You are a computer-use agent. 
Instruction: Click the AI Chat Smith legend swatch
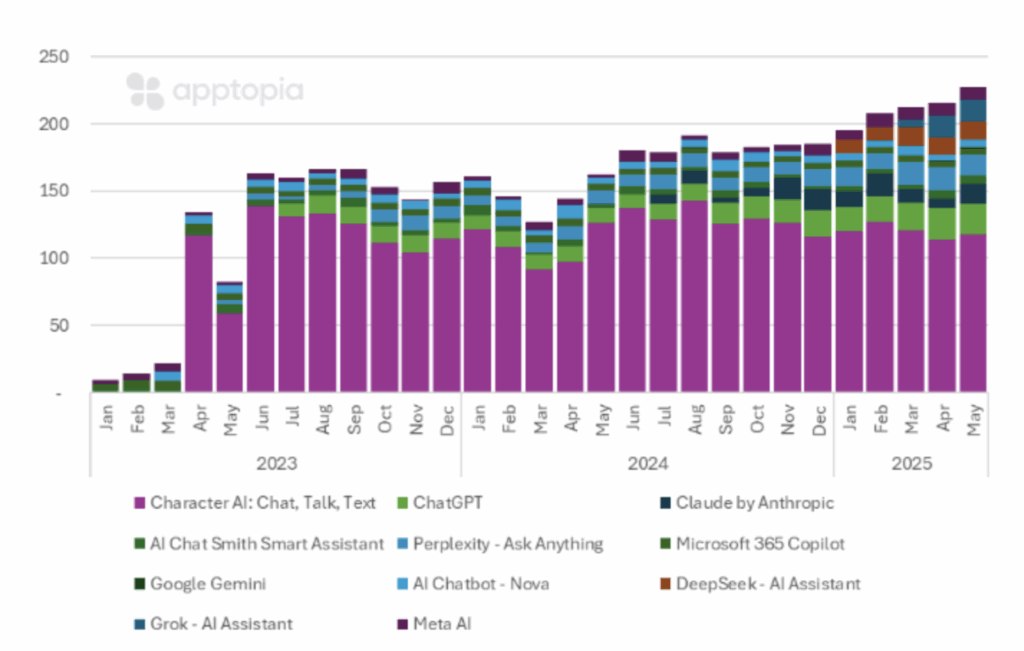pyautogui.click(x=139, y=544)
